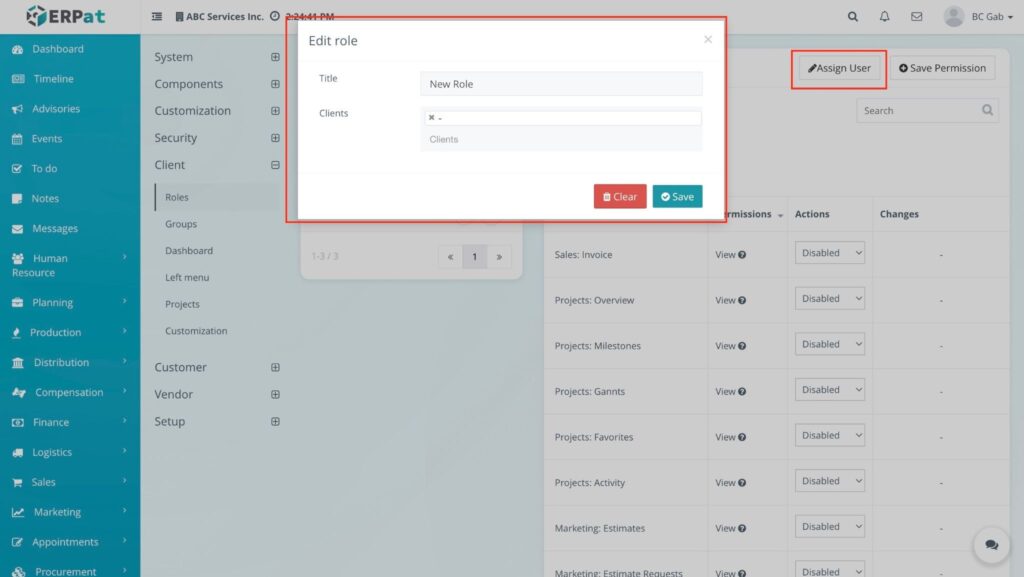Click the Assign User button
This screenshot has height=577, width=1024.
pyautogui.click(x=839, y=68)
